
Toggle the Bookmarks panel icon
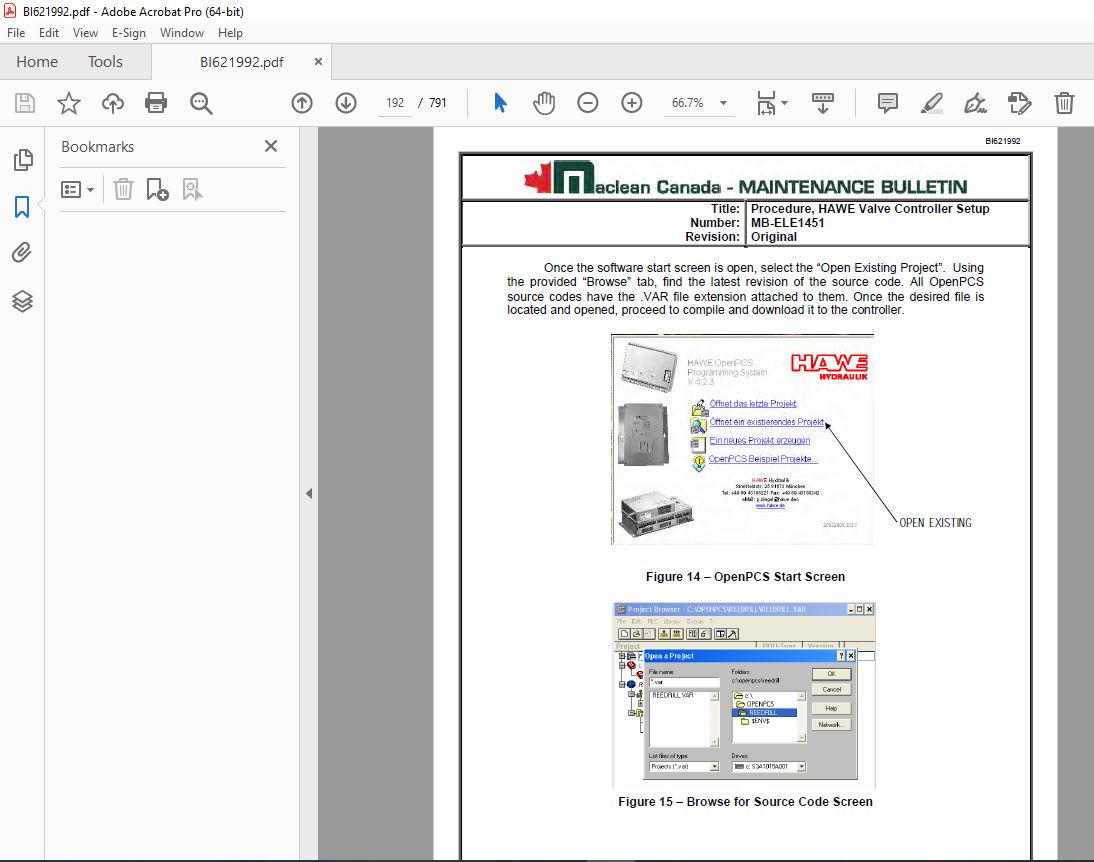[22, 207]
